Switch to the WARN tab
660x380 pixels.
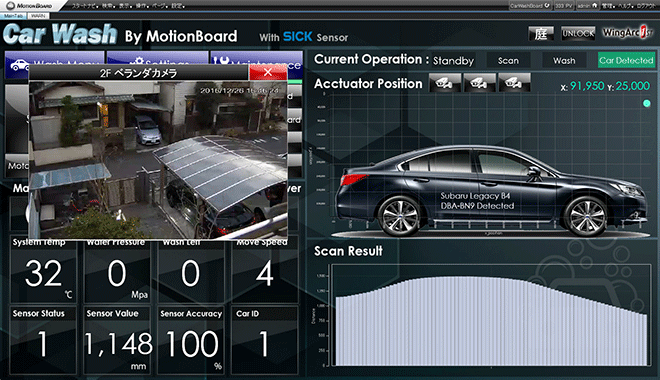pos(38,16)
